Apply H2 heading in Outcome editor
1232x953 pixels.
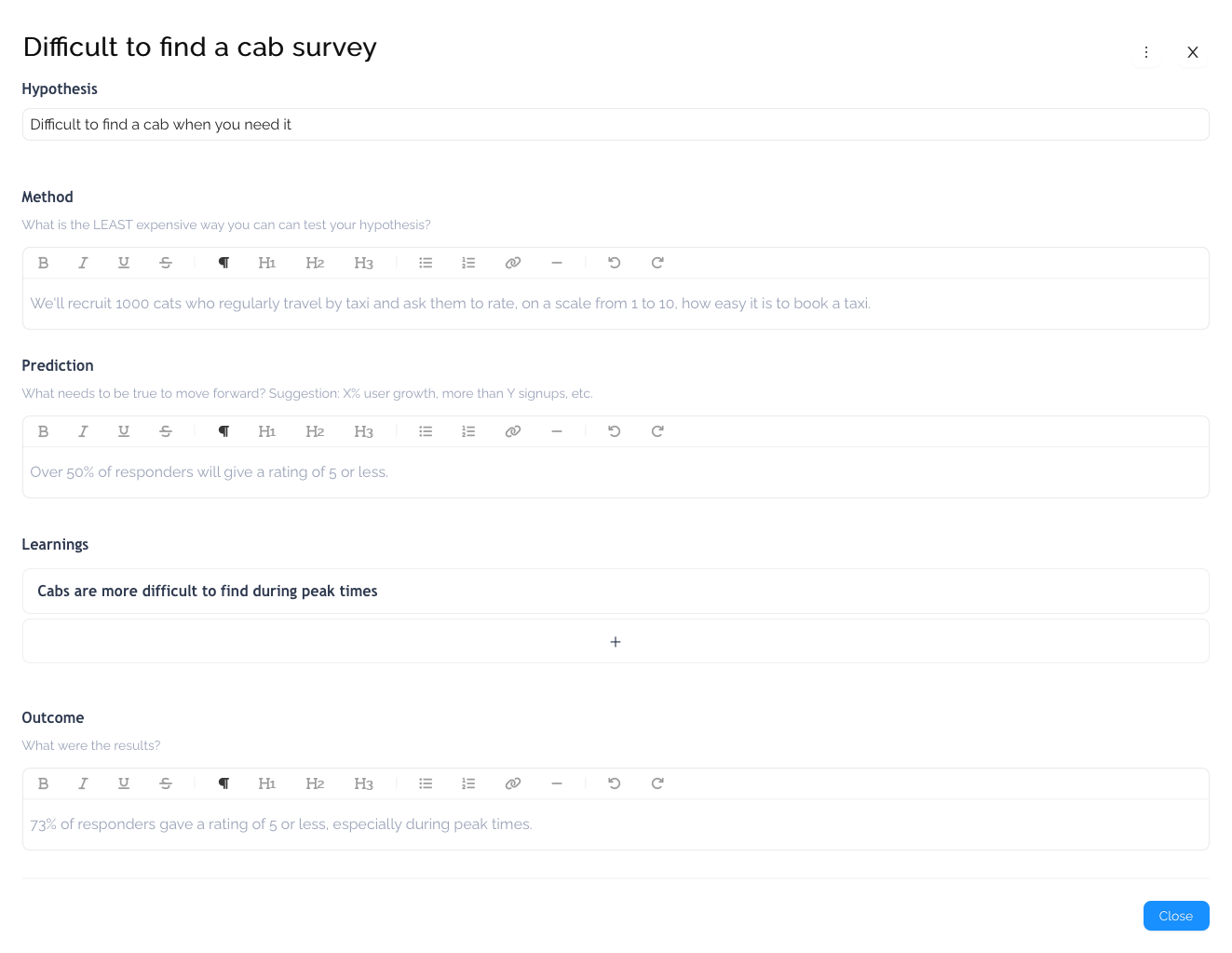(316, 783)
